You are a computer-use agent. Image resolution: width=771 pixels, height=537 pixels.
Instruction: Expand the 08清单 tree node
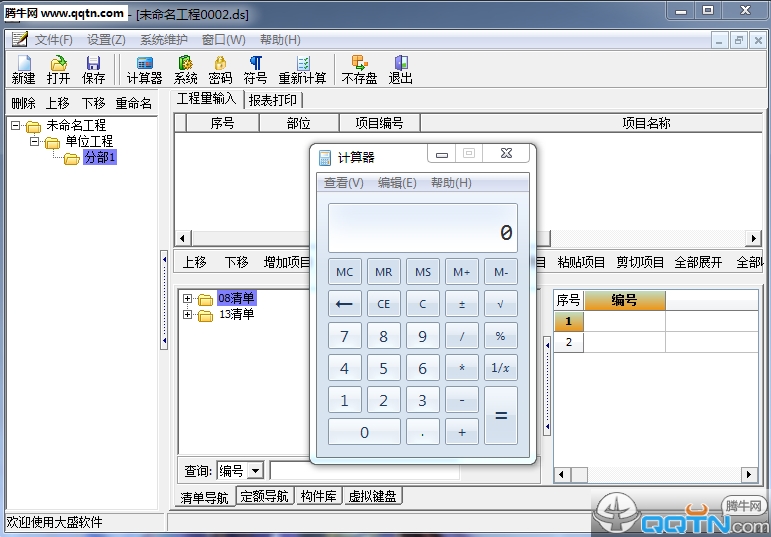(x=187, y=298)
